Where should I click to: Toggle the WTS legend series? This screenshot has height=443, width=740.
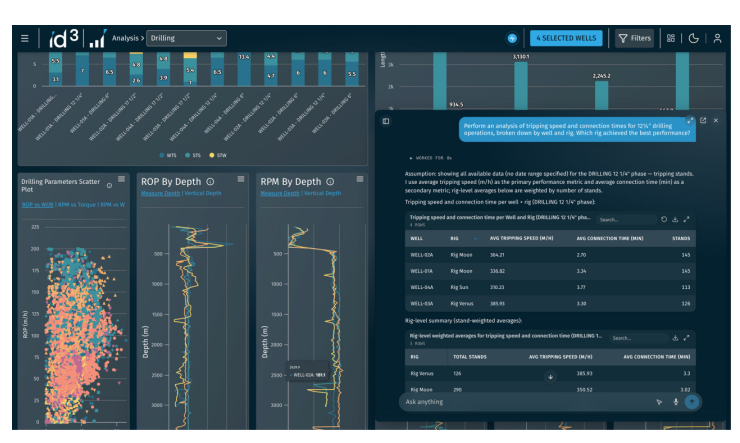coord(168,155)
